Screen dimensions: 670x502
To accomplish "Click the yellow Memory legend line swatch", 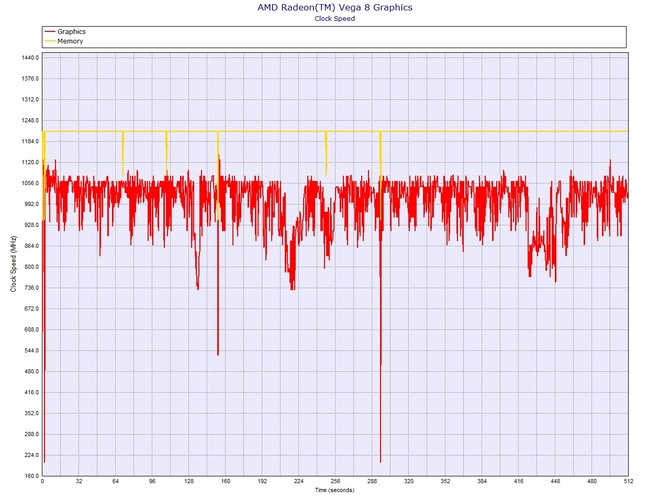I will click(x=50, y=41).
